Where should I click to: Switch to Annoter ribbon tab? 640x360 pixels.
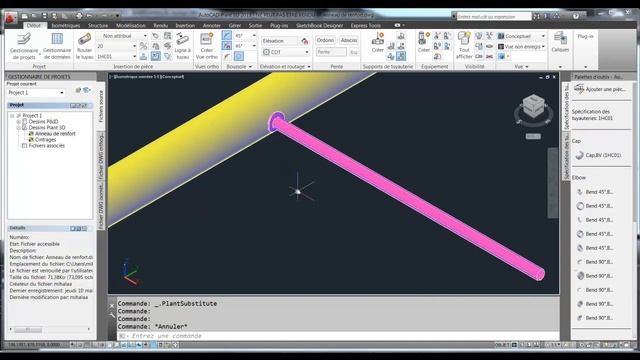point(211,25)
